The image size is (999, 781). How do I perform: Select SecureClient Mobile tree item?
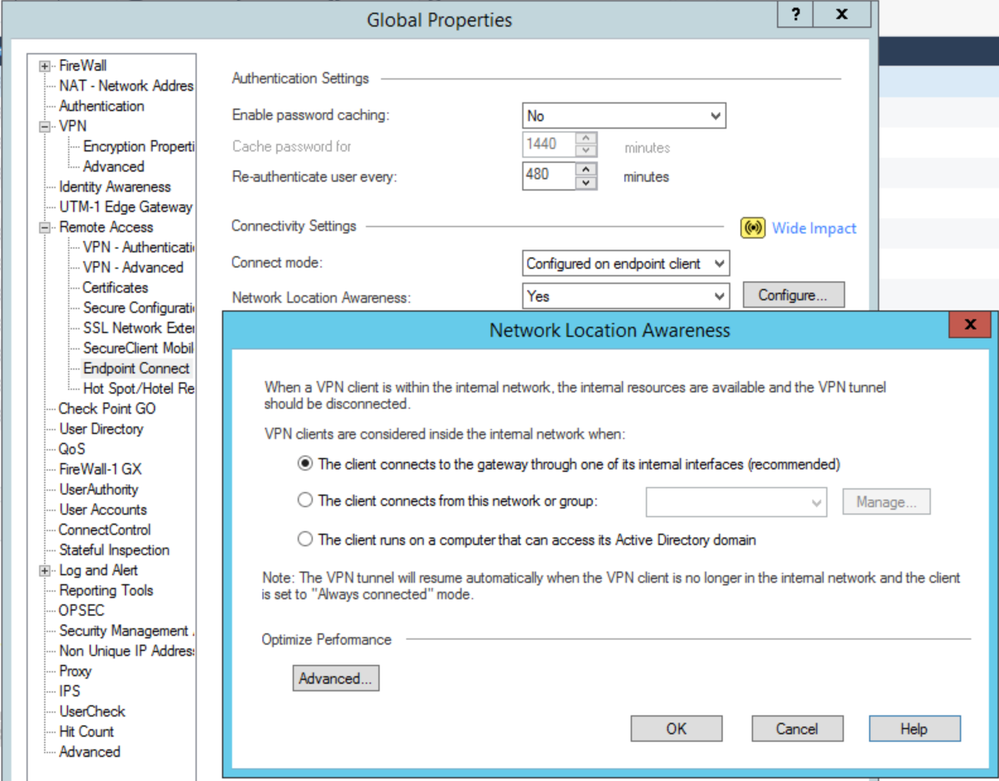click(138, 348)
